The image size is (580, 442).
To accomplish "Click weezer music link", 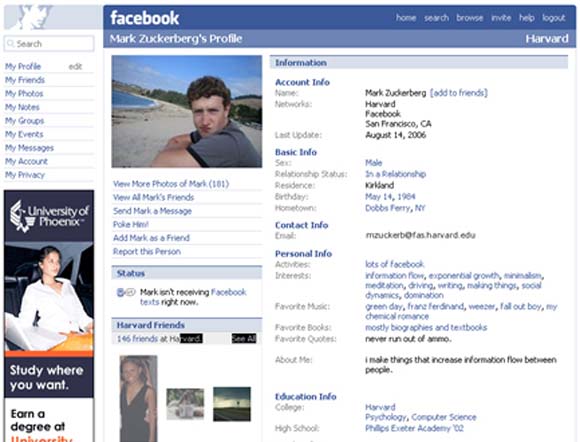I will (x=482, y=307).
